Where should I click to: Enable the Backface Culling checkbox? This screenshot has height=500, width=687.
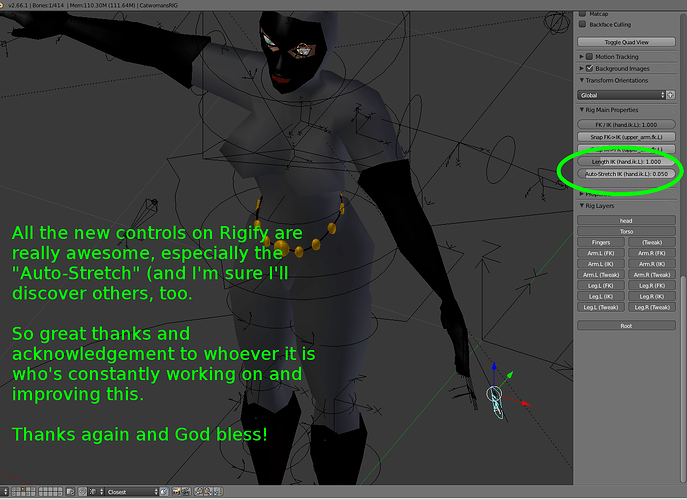(x=582, y=24)
